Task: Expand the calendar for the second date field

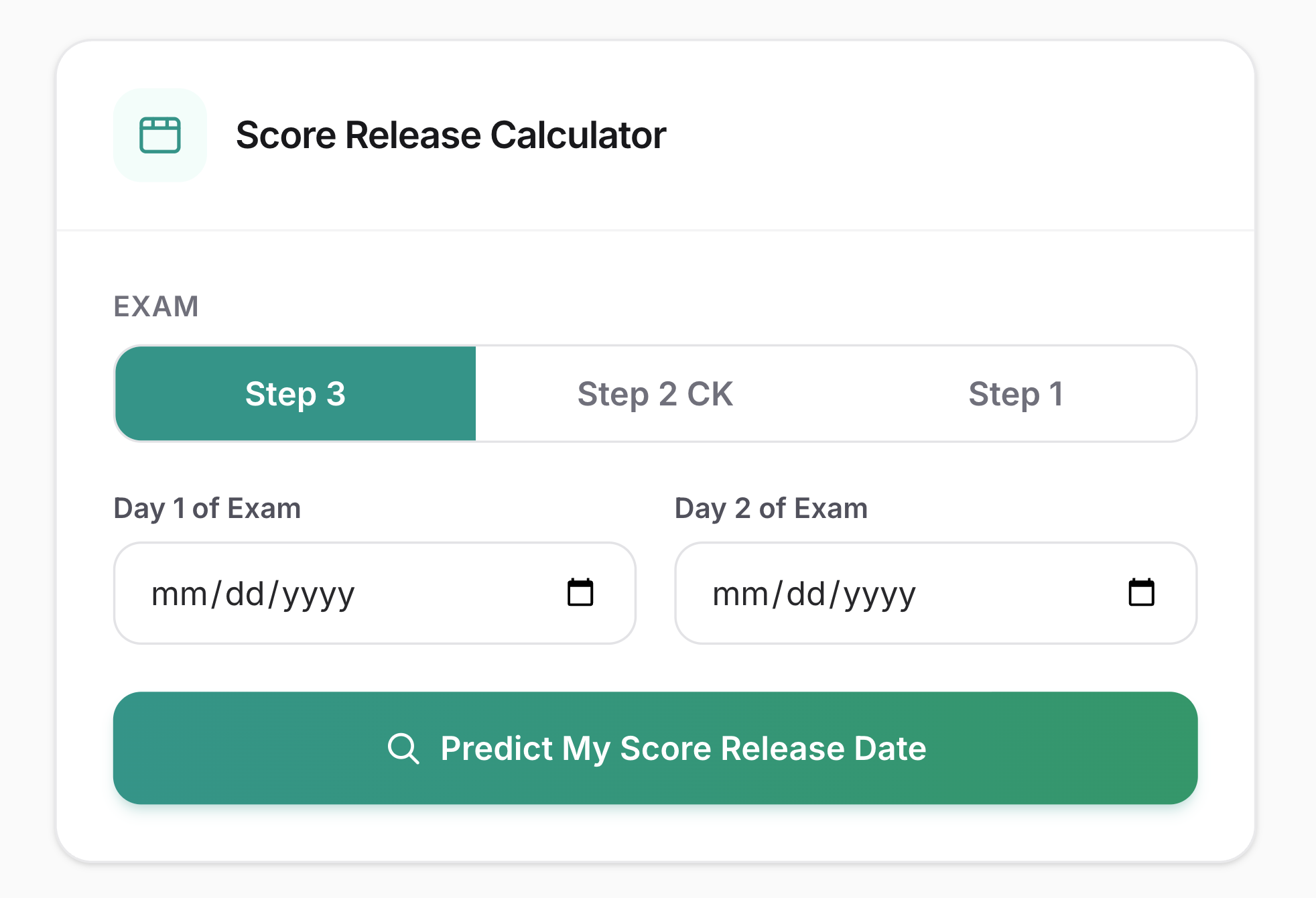Action: pos(1142,592)
